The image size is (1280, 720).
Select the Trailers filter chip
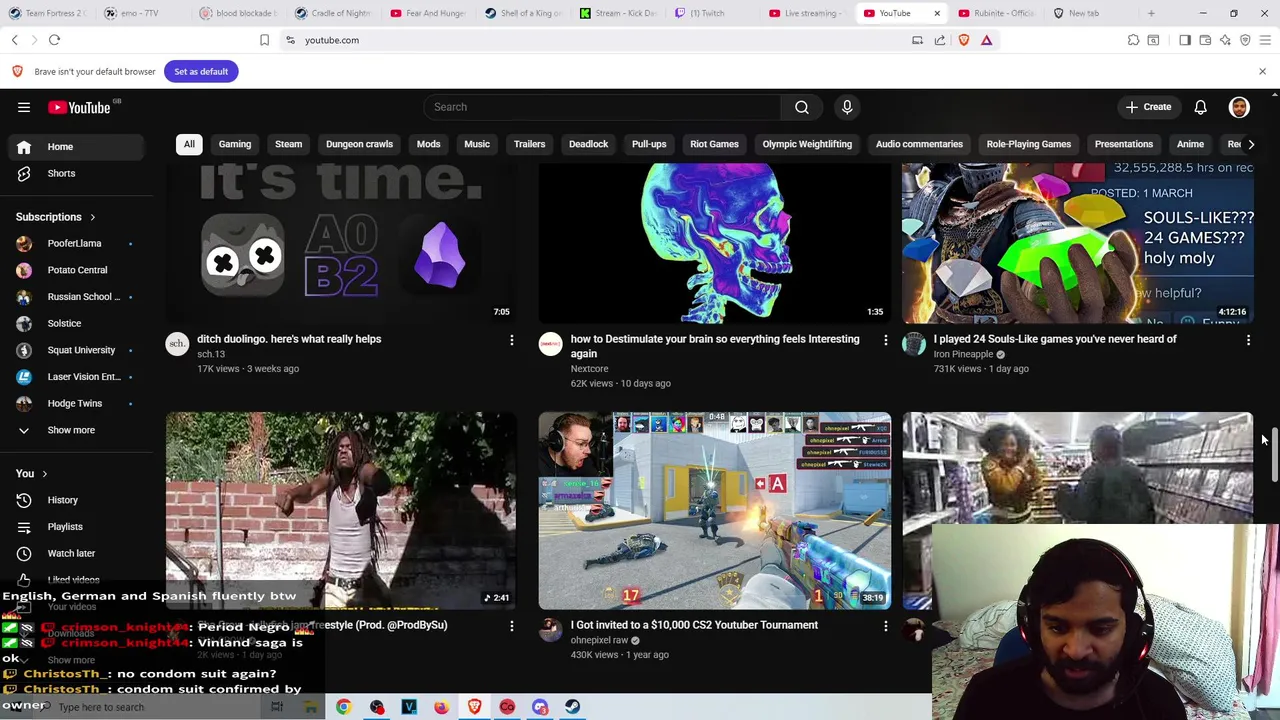529,144
